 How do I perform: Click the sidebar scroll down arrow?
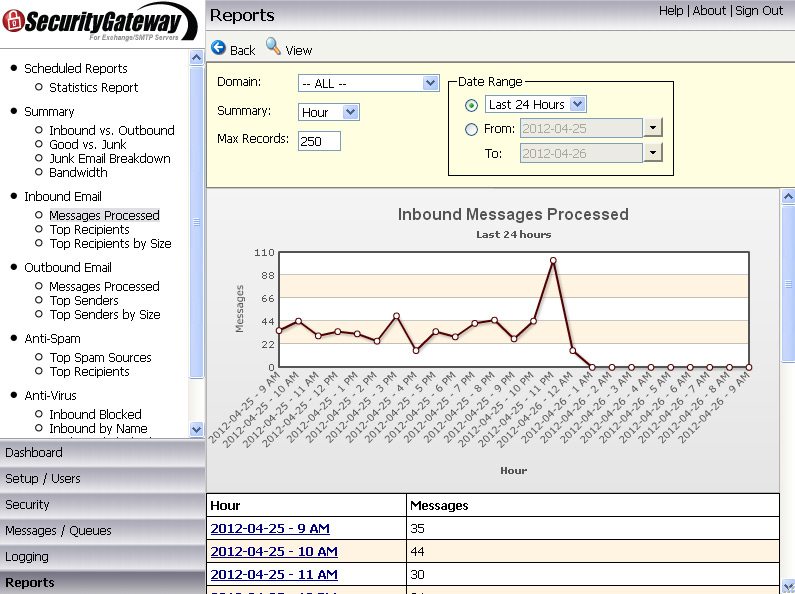pos(196,429)
